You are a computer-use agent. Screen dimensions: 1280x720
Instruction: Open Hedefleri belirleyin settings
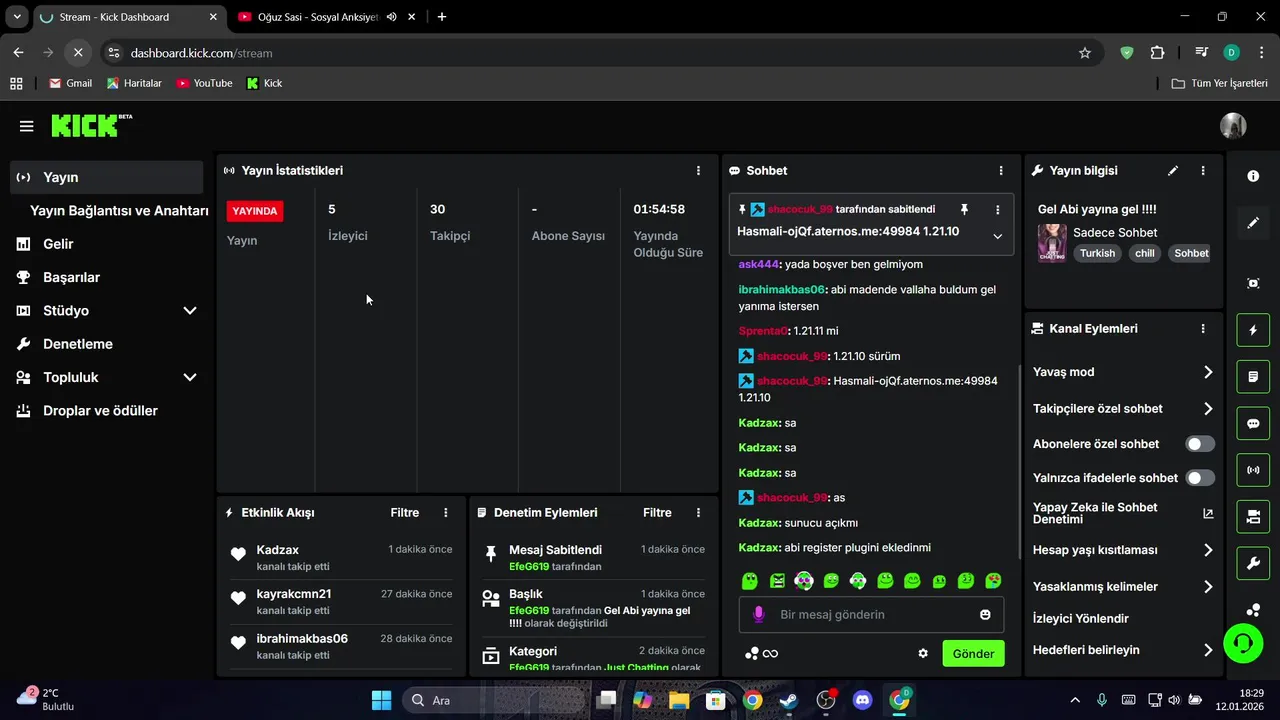tap(1123, 650)
